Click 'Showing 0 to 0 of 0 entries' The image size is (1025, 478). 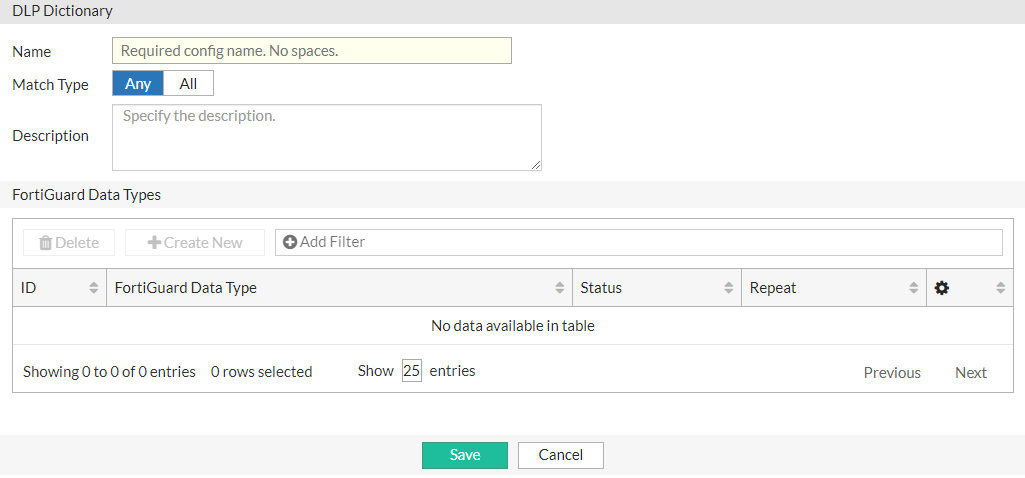coord(109,372)
